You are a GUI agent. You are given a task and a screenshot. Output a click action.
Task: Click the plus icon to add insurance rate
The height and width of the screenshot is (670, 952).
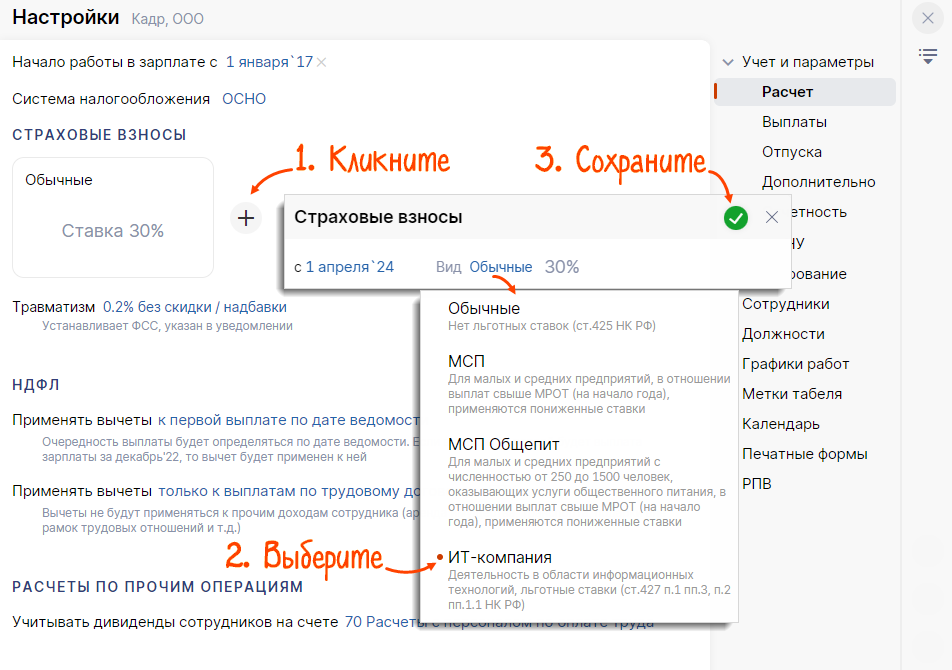coord(246,217)
